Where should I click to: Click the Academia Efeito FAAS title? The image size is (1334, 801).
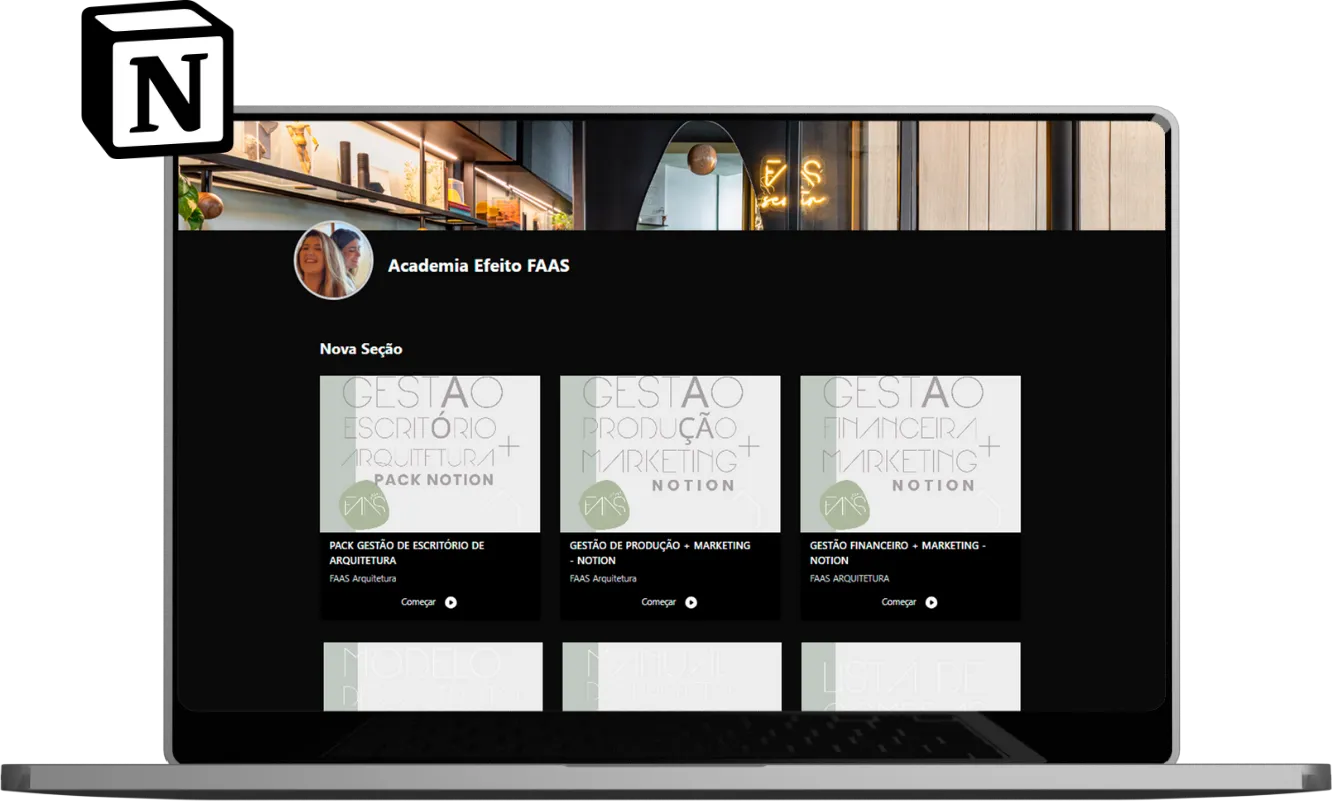478,266
